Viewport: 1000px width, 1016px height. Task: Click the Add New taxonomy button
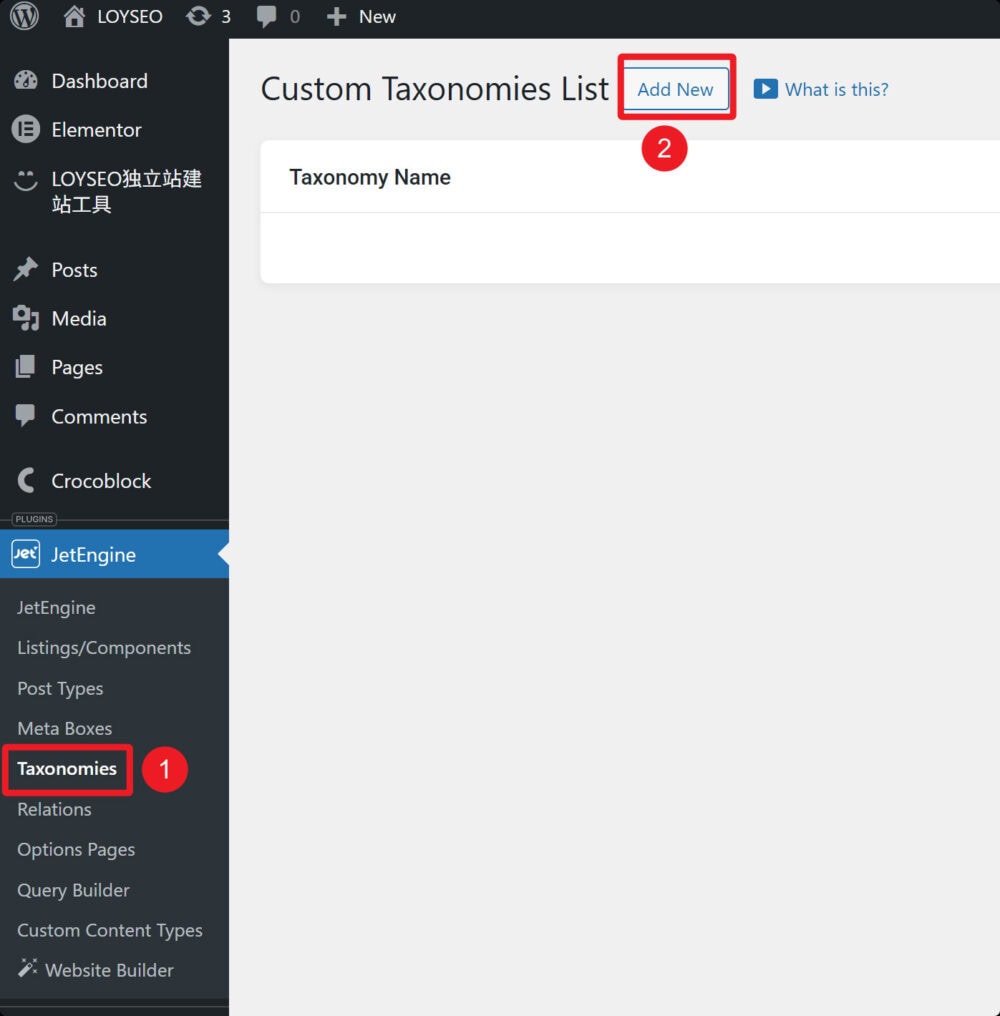(x=675, y=89)
